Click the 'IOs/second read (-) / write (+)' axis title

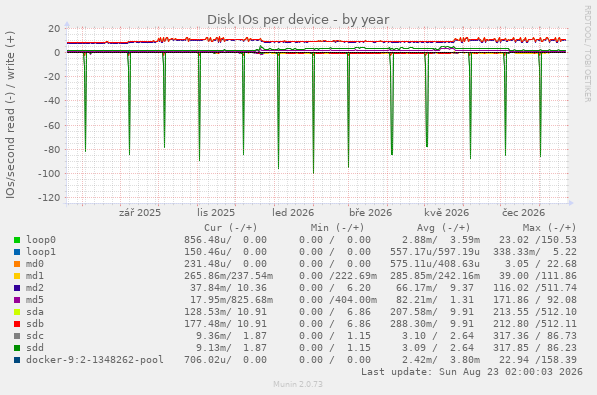click(10, 115)
